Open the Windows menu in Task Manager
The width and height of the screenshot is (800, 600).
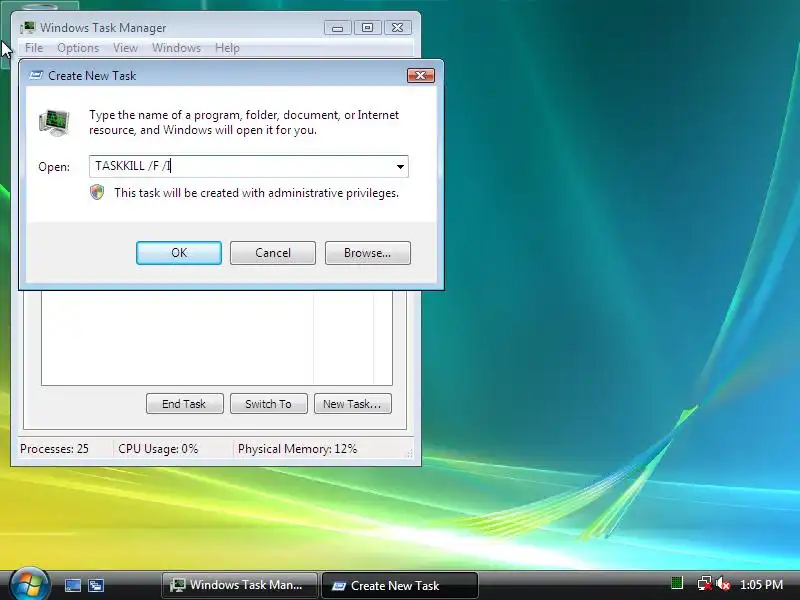pyautogui.click(x=176, y=48)
